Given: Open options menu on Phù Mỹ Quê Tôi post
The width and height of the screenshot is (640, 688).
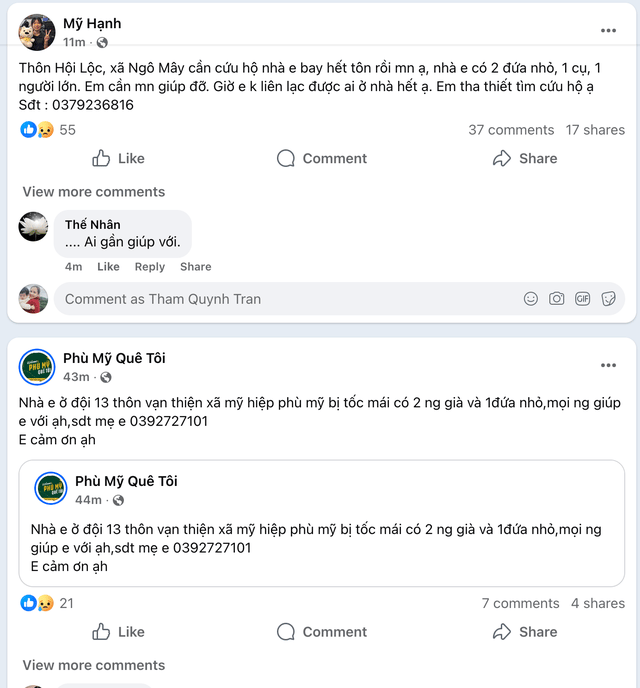Looking at the screenshot, I should (x=608, y=366).
